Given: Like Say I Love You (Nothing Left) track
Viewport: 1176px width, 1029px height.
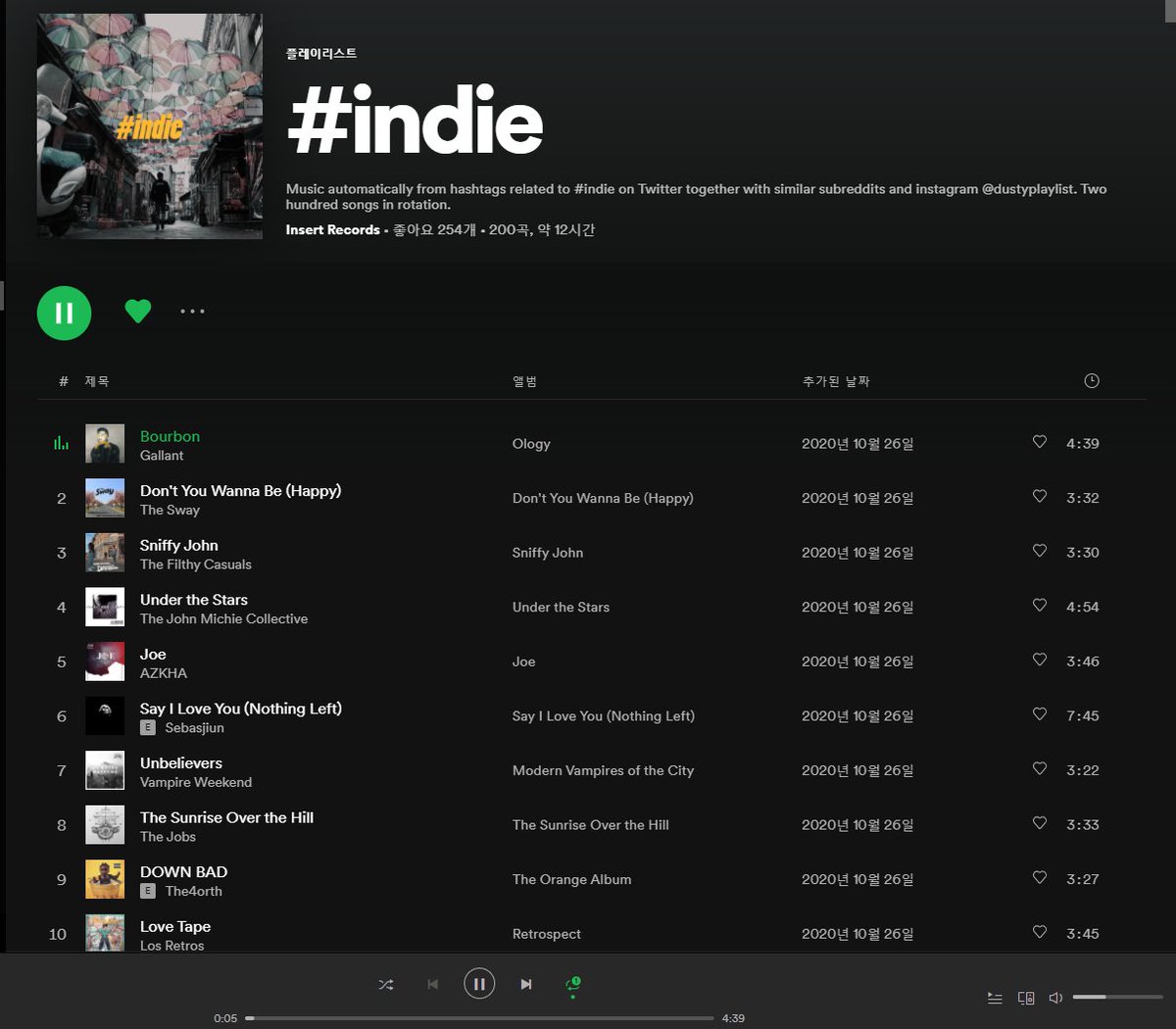Looking at the screenshot, I should pos(1040,714).
